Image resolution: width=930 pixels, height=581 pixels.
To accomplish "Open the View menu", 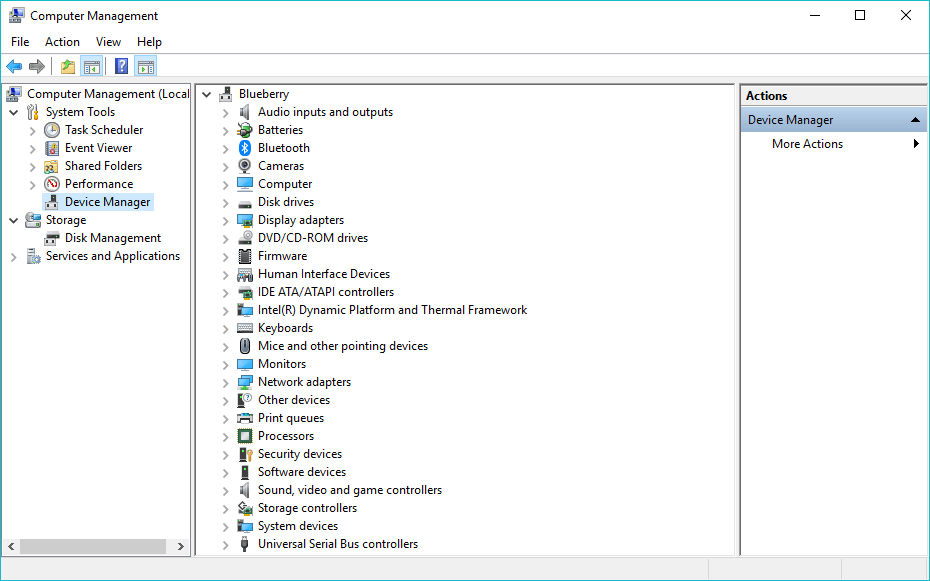I will click(108, 42).
